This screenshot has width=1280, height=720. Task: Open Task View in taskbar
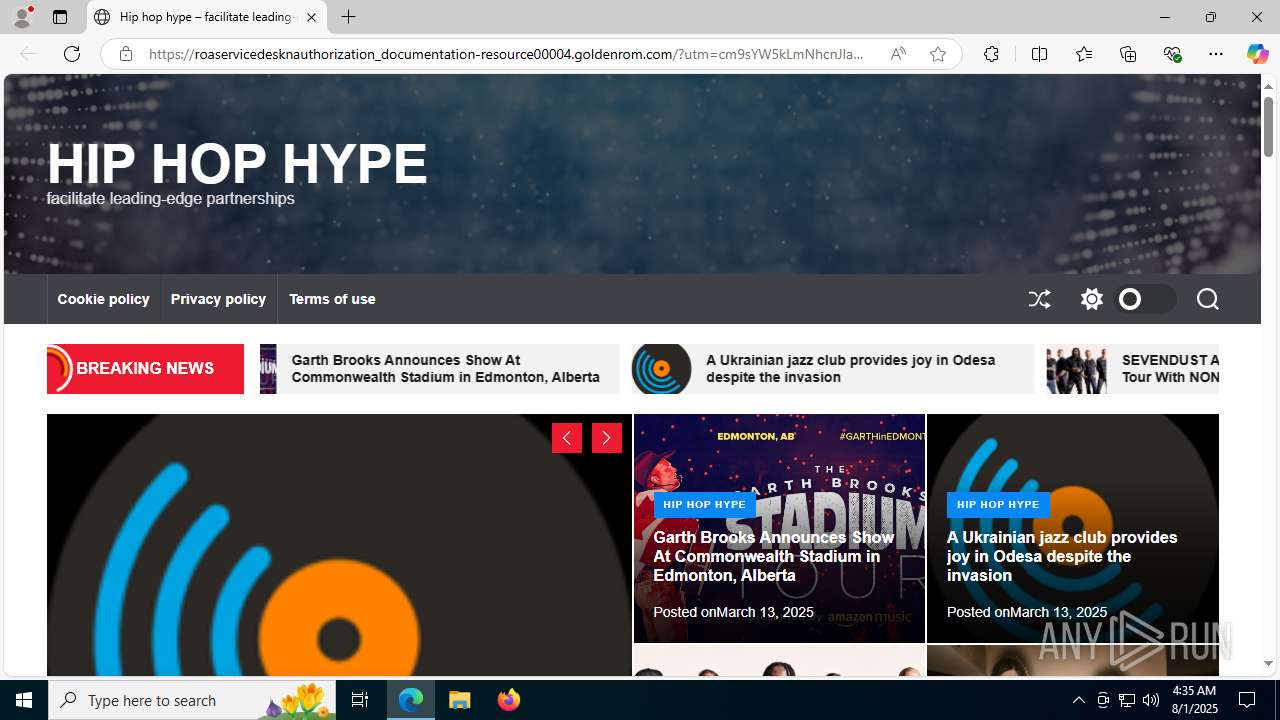click(360, 700)
